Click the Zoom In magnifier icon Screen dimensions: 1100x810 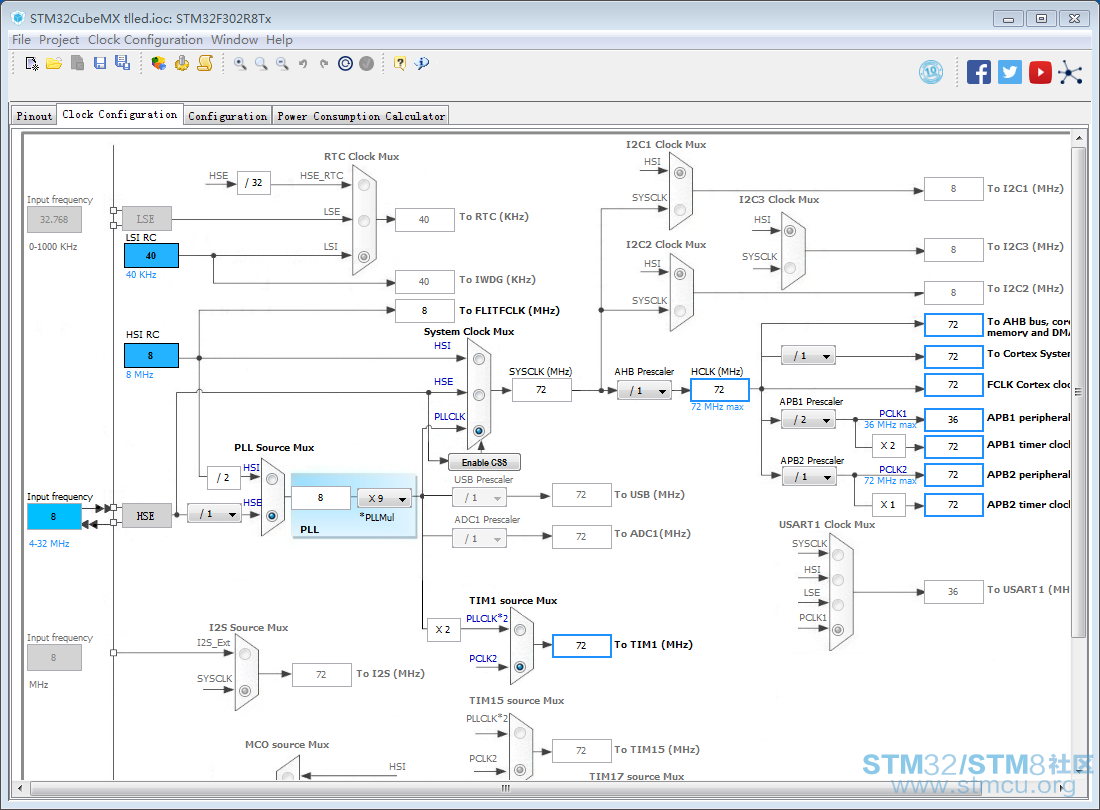240,64
